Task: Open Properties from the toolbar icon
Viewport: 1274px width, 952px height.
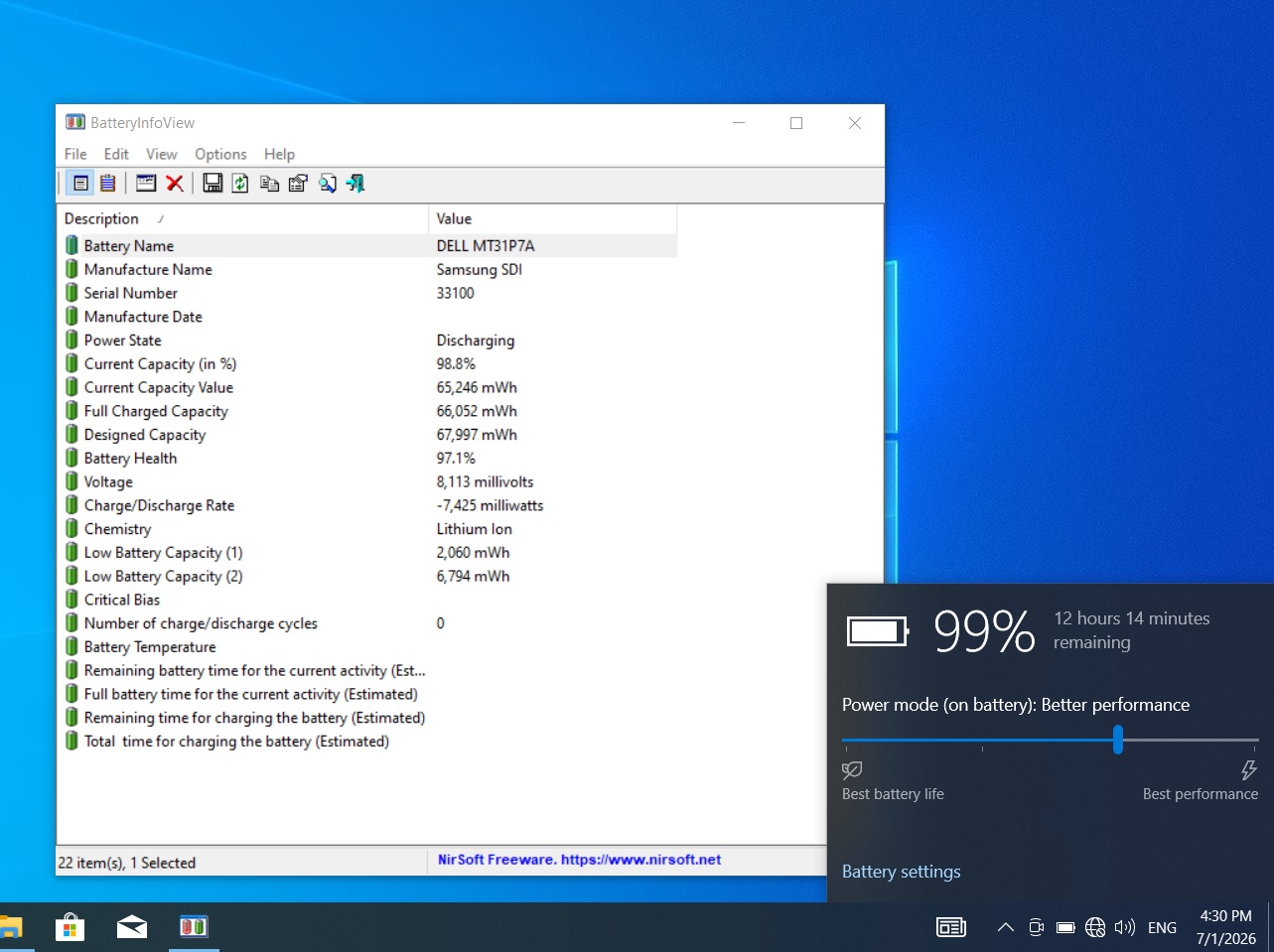Action: (x=298, y=183)
